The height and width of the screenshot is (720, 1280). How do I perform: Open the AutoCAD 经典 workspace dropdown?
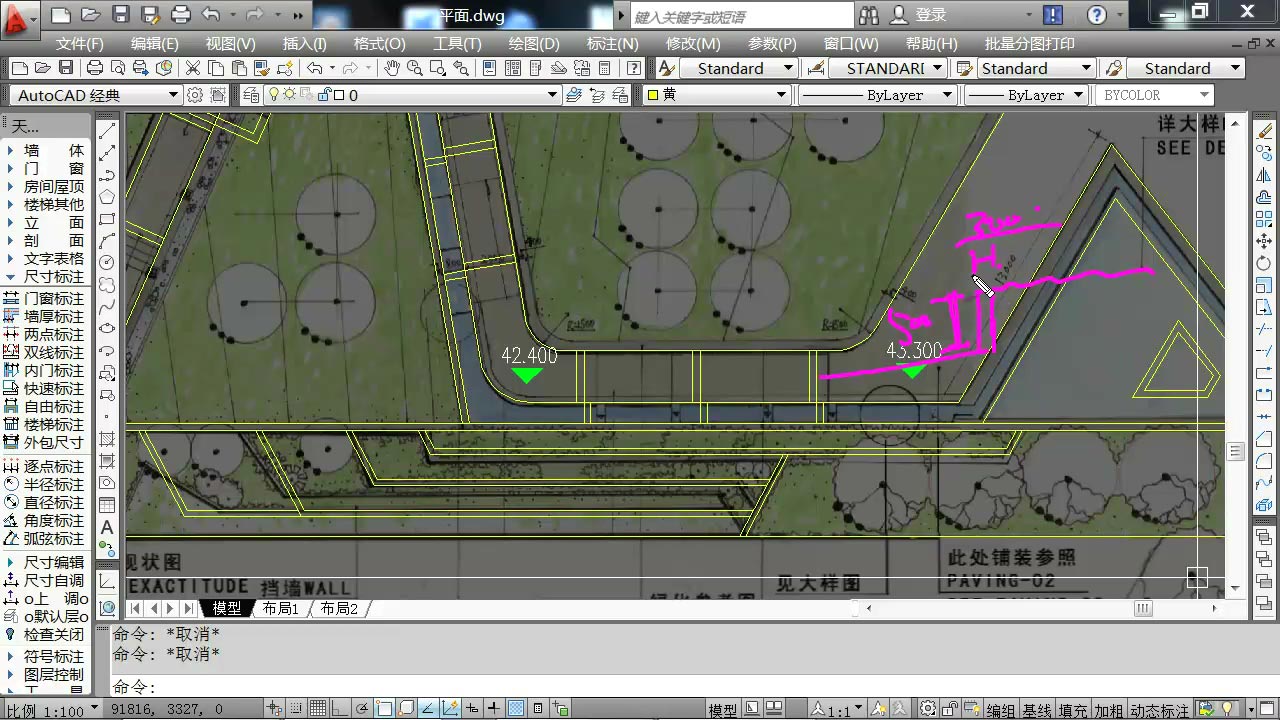97,95
